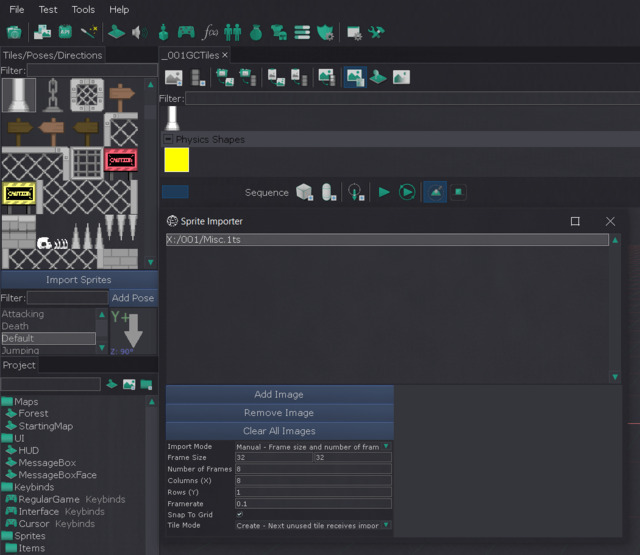640x555 pixels.
Task: Click the looped play button in Sequence bar
Action: pos(407,192)
